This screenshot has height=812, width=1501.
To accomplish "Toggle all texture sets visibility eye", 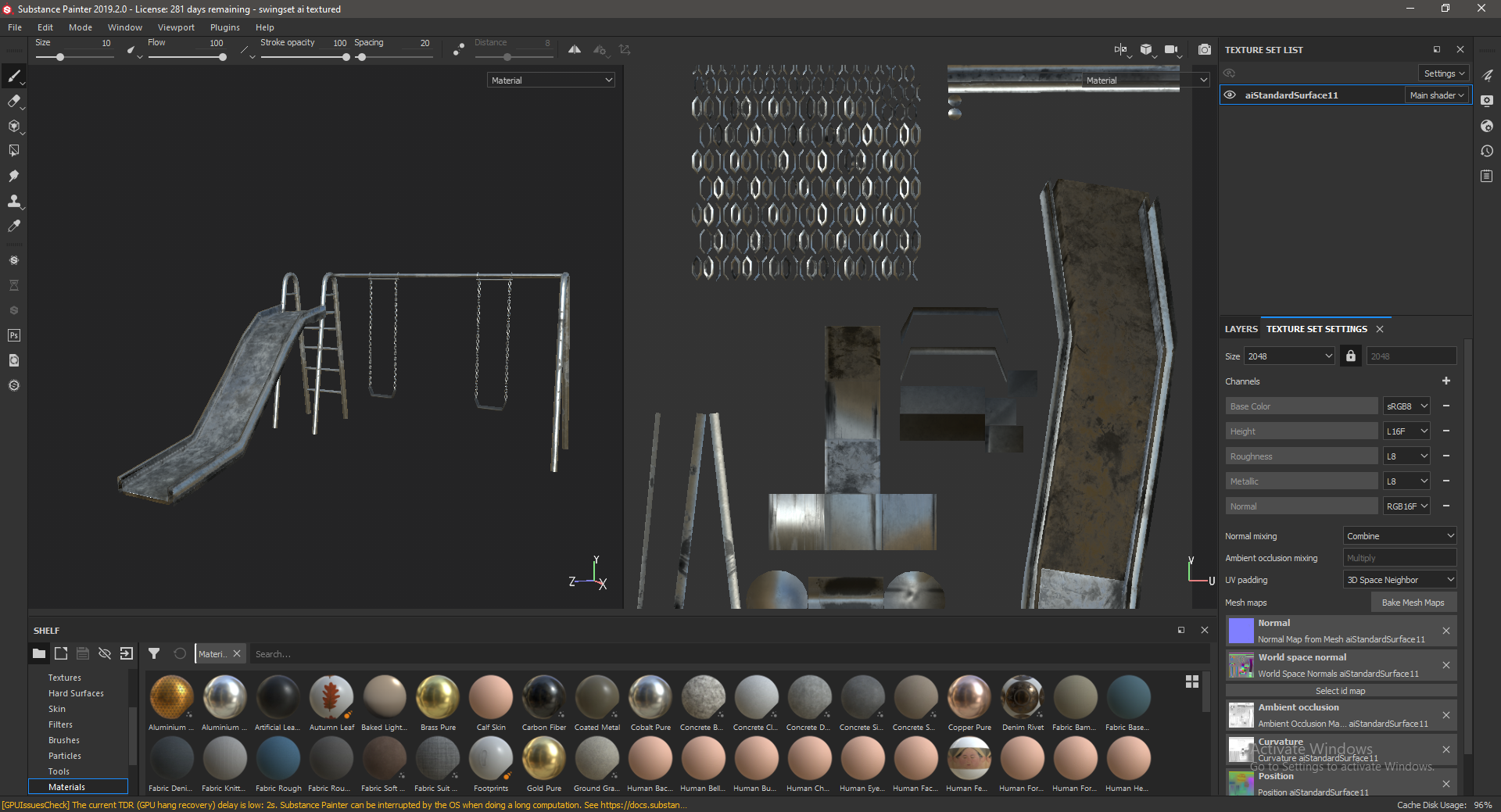I will 1230,73.
